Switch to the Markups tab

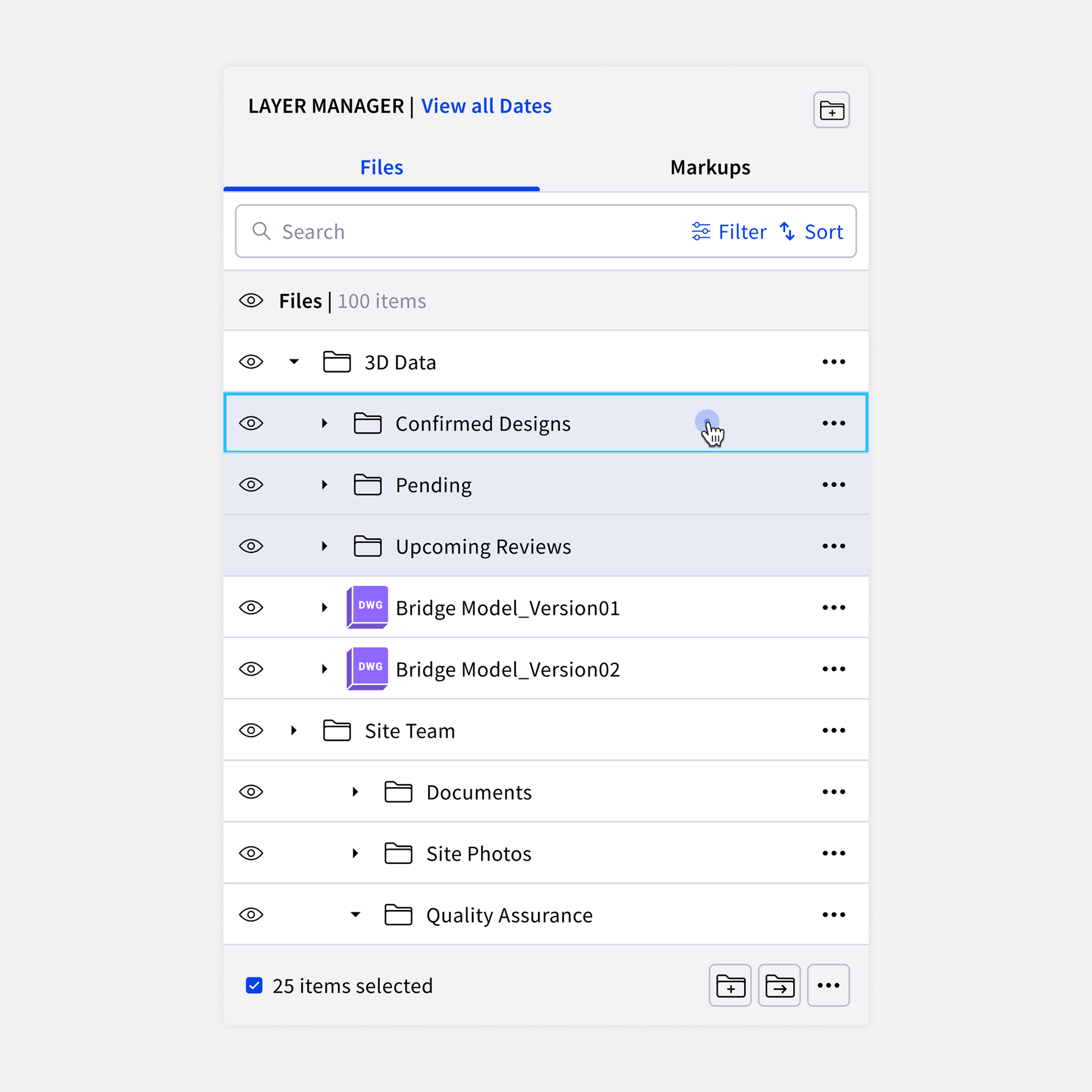click(x=710, y=167)
